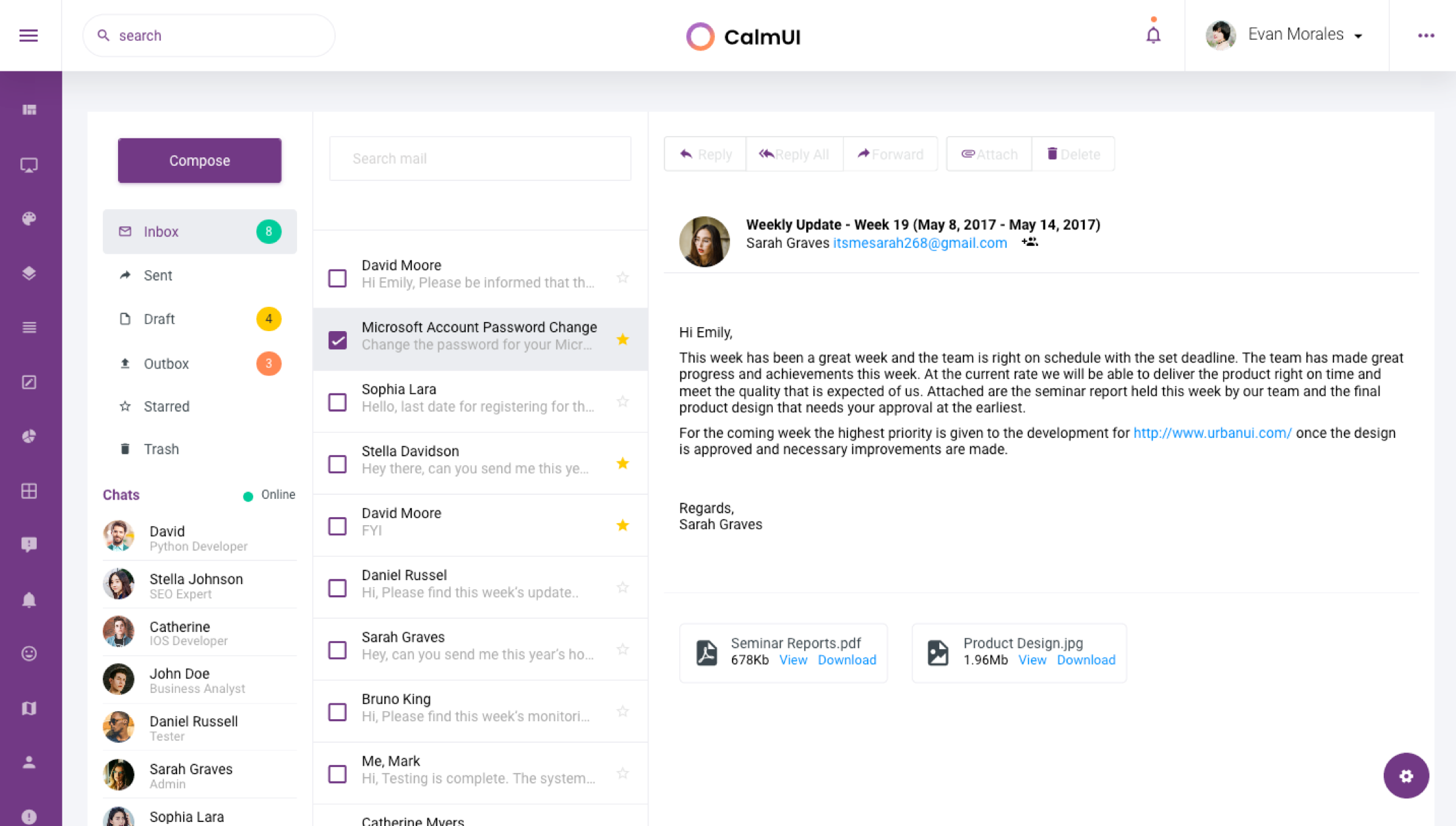Viewport: 1456px width, 826px height.
Task: Click the Compose button
Action: [x=199, y=161]
